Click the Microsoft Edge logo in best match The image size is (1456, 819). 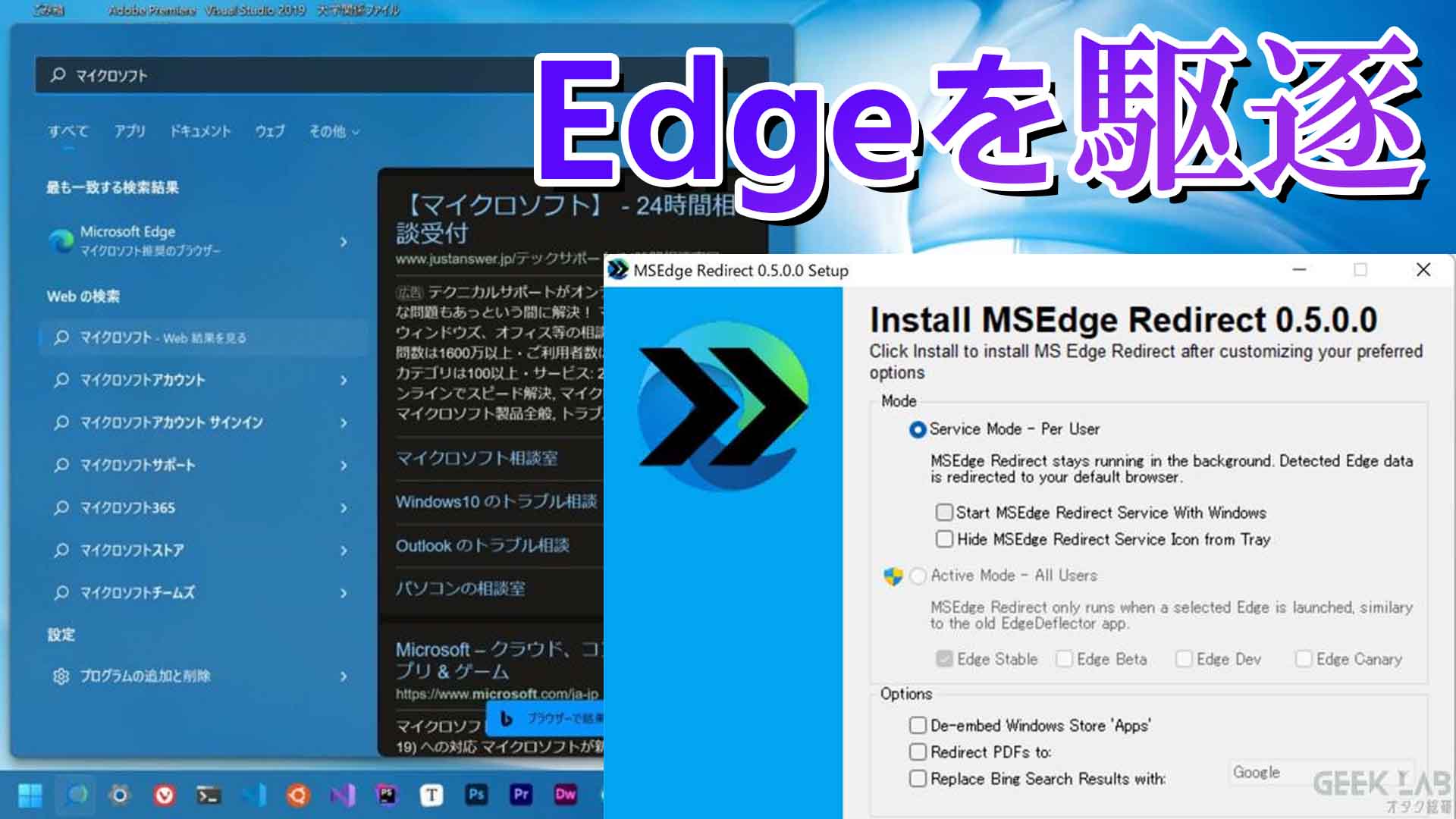(x=61, y=240)
